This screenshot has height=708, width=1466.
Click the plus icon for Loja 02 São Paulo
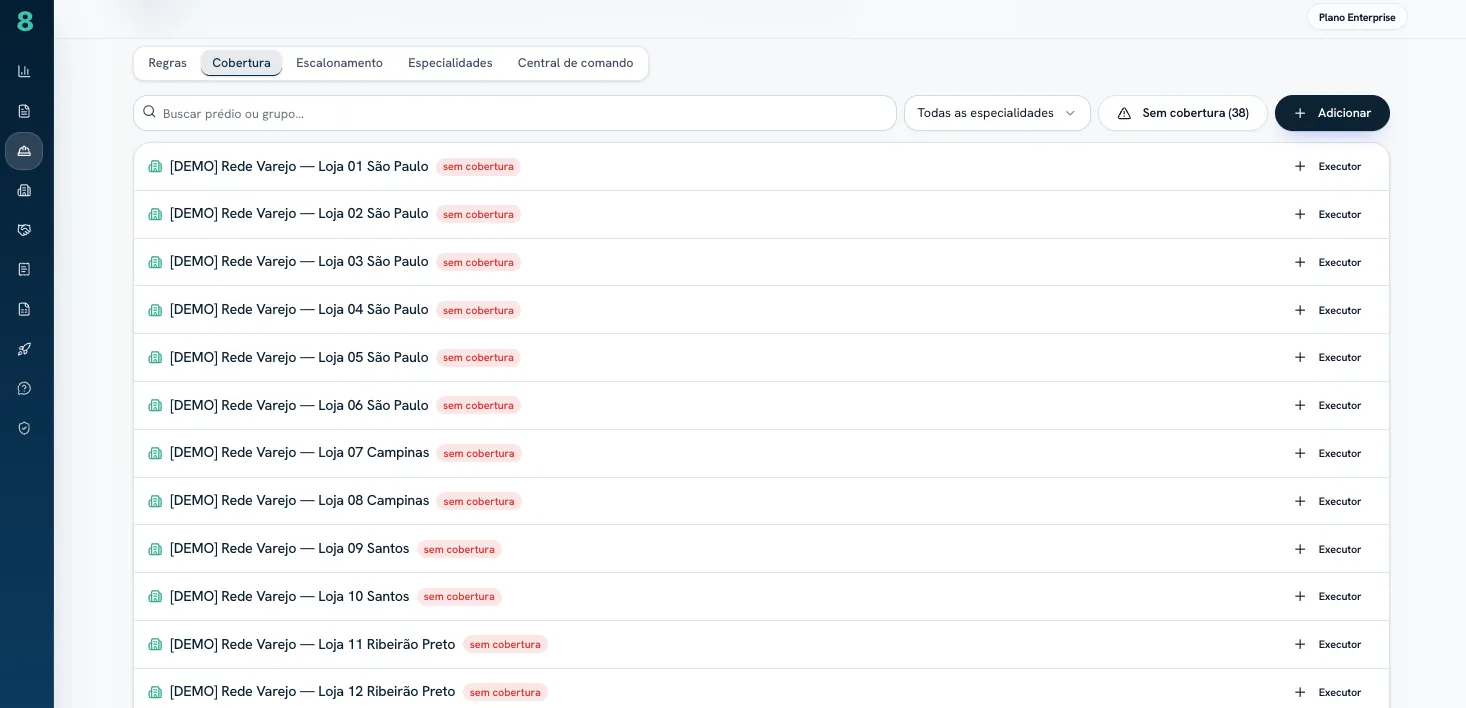tap(1300, 214)
